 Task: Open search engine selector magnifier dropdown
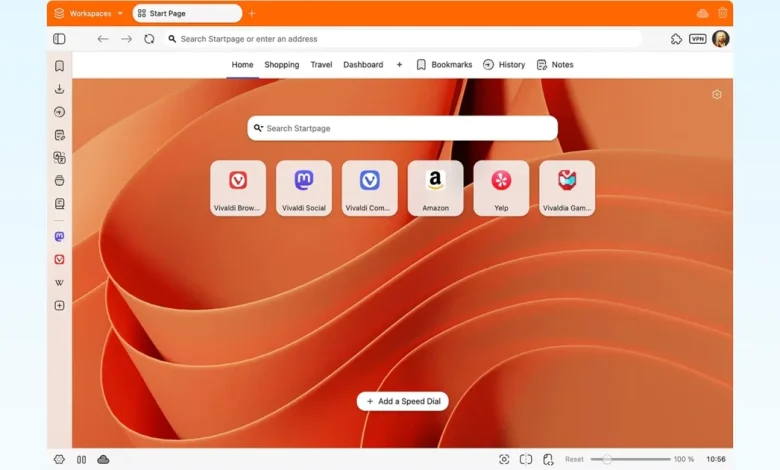(x=258, y=128)
